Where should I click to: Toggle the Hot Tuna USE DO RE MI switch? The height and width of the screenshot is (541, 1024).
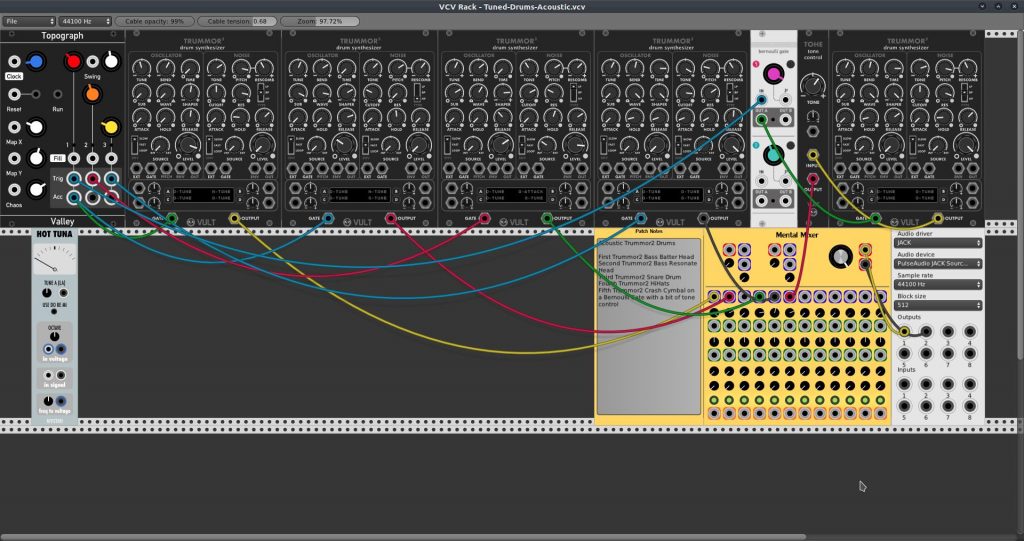[54, 312]
